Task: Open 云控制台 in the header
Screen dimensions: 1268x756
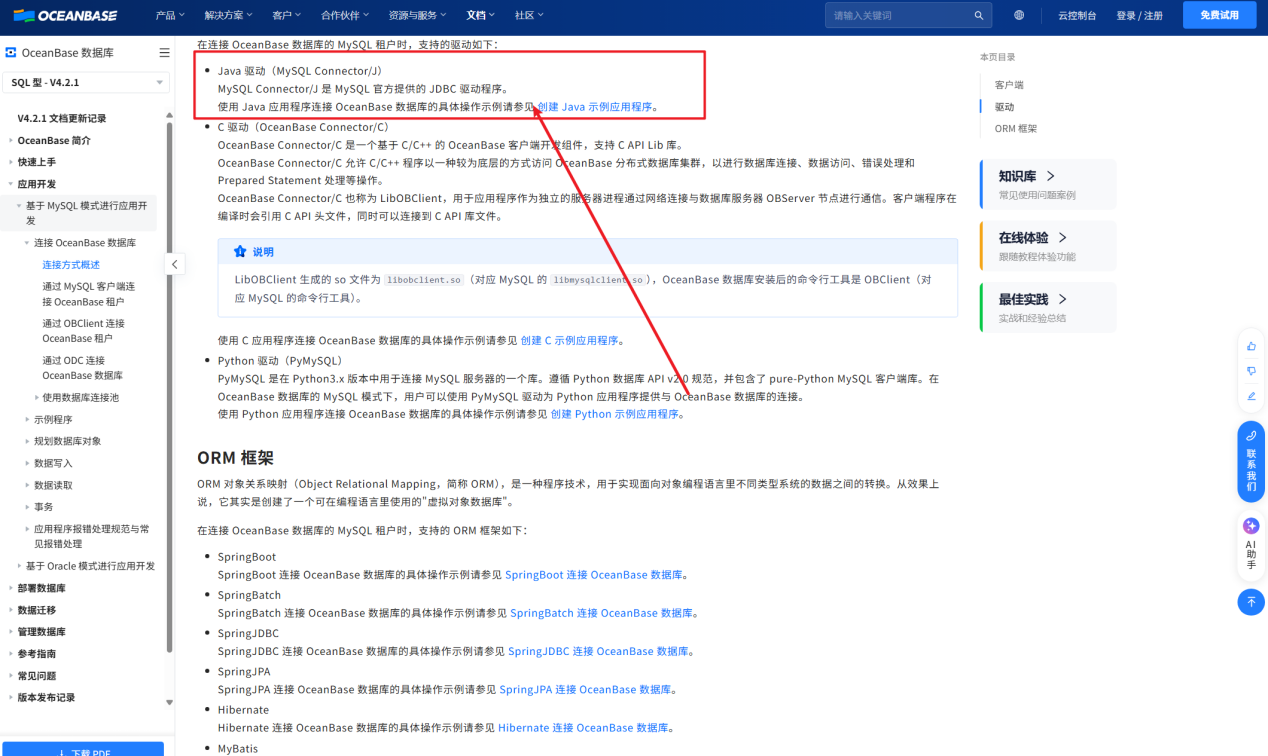Action: [x=1077, y=15]
